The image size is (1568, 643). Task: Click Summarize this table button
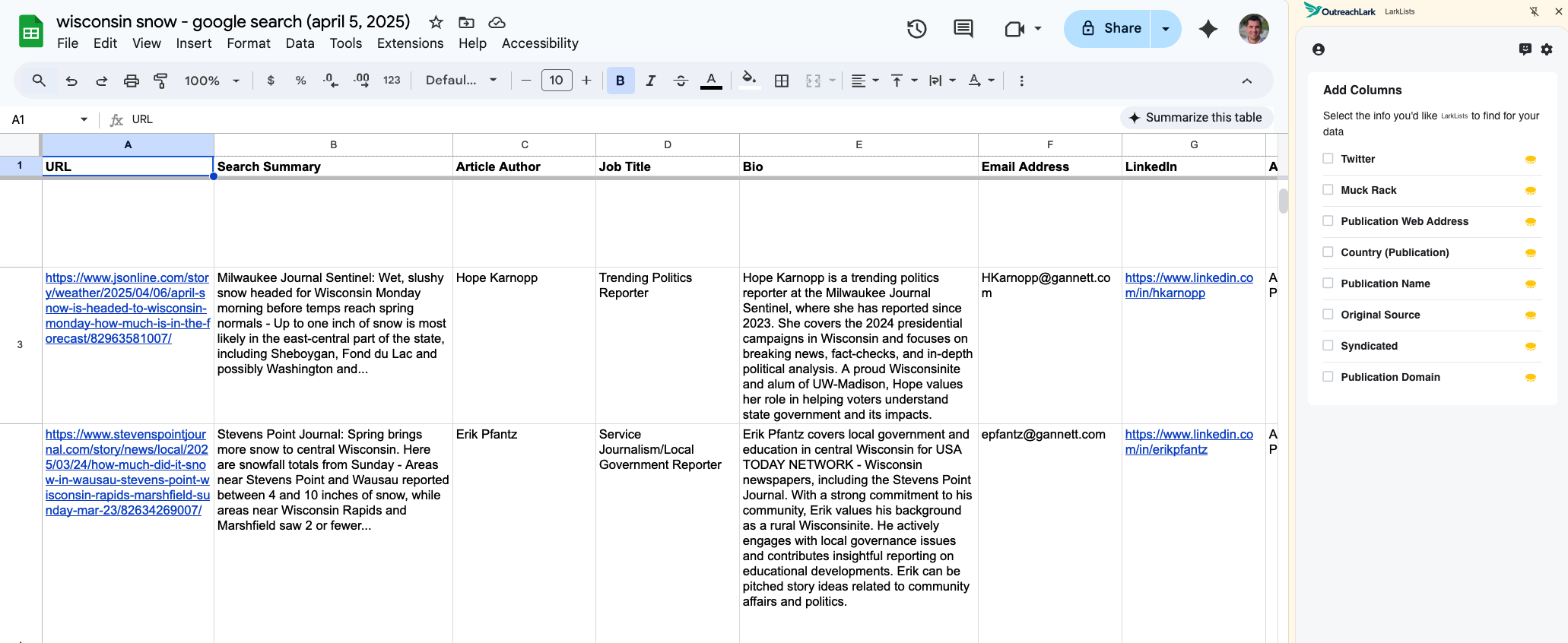pos(1196,118)
